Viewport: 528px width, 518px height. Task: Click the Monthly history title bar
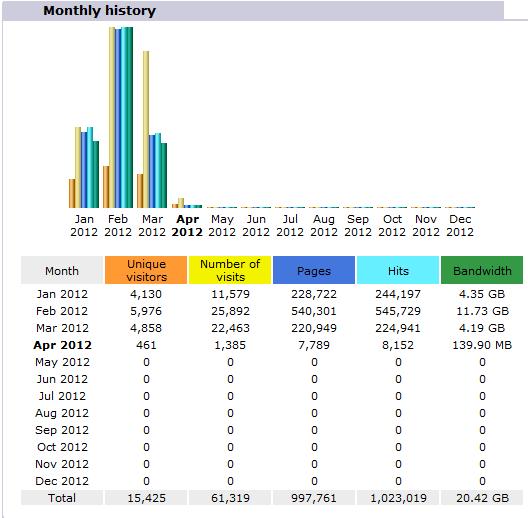point(253,11)
